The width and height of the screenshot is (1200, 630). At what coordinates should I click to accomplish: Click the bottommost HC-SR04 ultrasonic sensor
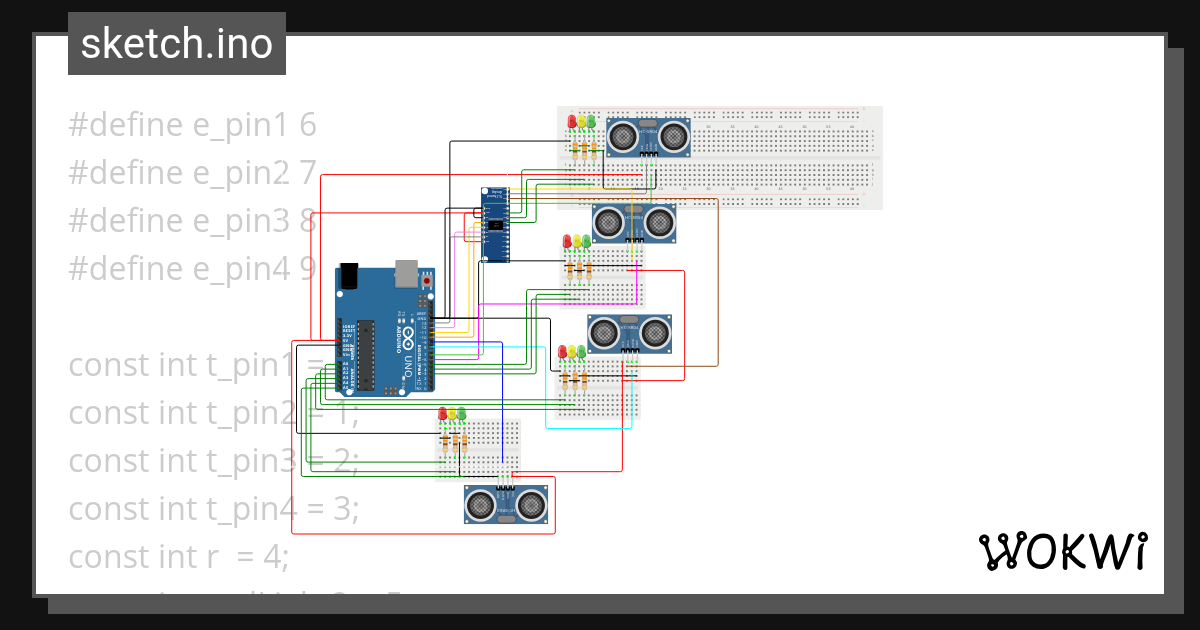[x=505, y=505]
